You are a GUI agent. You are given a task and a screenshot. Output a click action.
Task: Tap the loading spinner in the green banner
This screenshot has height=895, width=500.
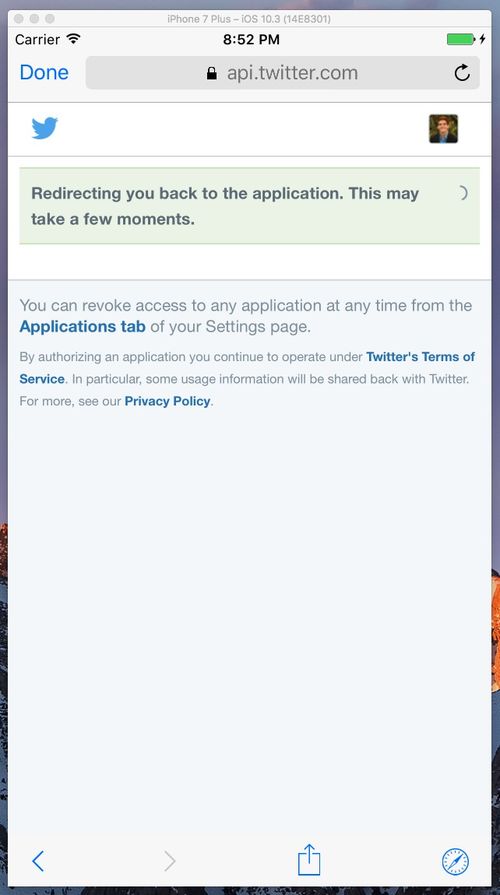click(461, 193)
